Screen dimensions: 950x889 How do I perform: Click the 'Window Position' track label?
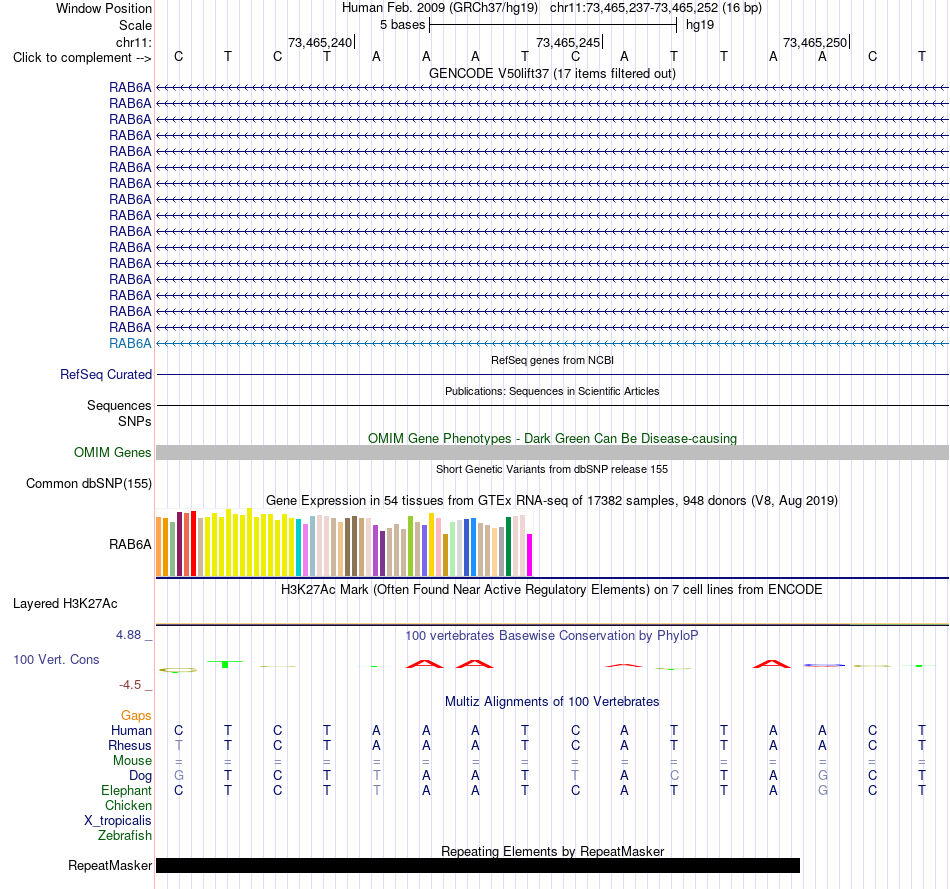(x=104, y=8)
